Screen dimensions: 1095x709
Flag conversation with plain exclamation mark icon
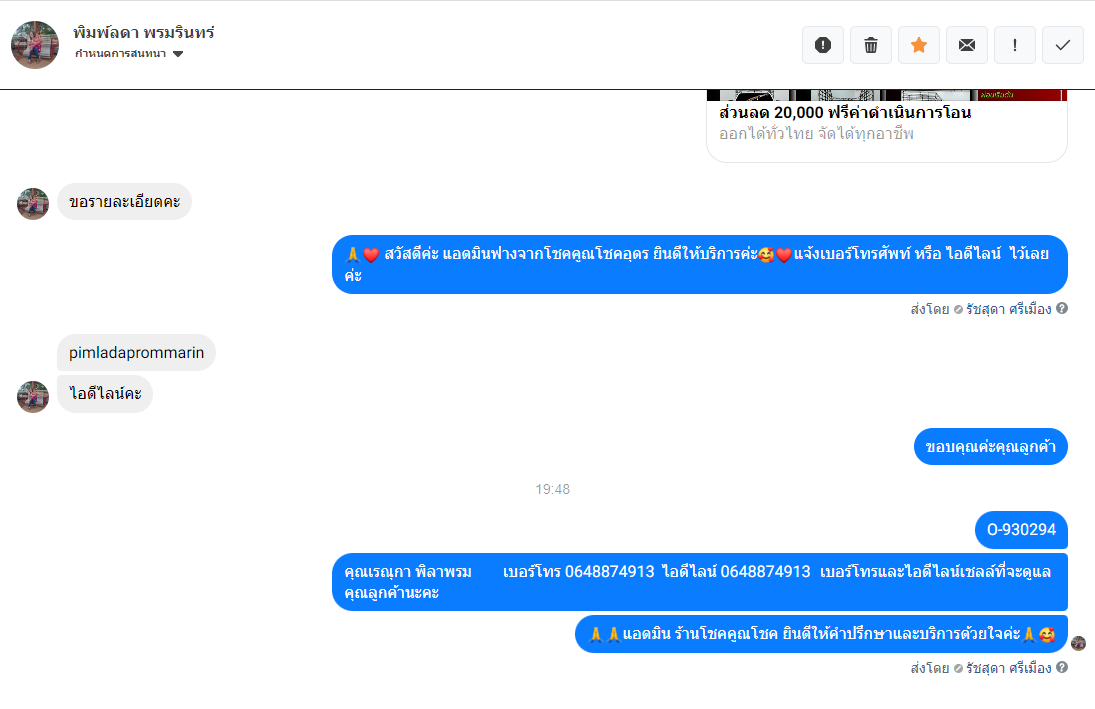(1015, 45)
